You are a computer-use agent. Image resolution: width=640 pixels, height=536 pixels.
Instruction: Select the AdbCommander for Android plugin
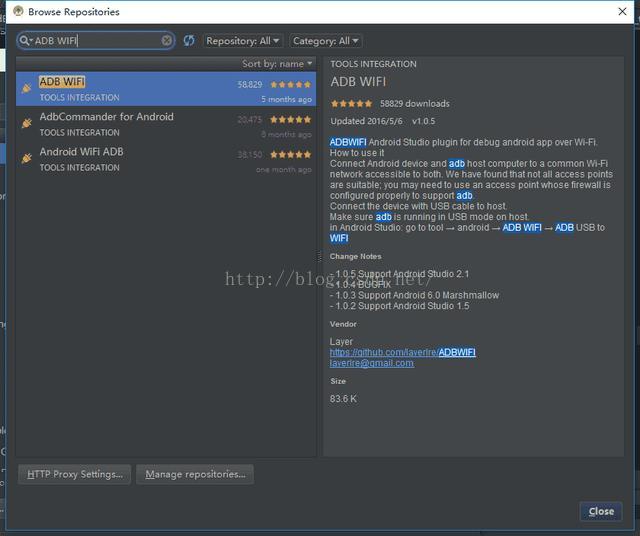click(166, 124)
